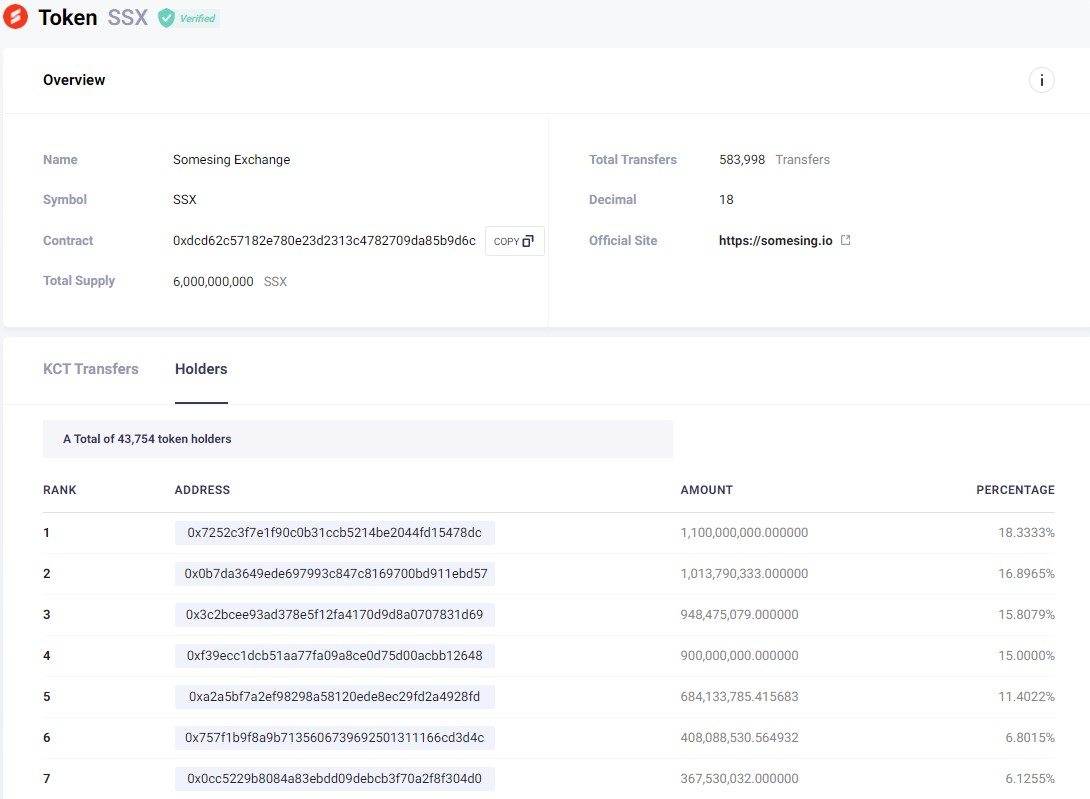Open rank 2 holder address 0x0b7da364…
1090x799 pixels.
[x=334, y=574]
